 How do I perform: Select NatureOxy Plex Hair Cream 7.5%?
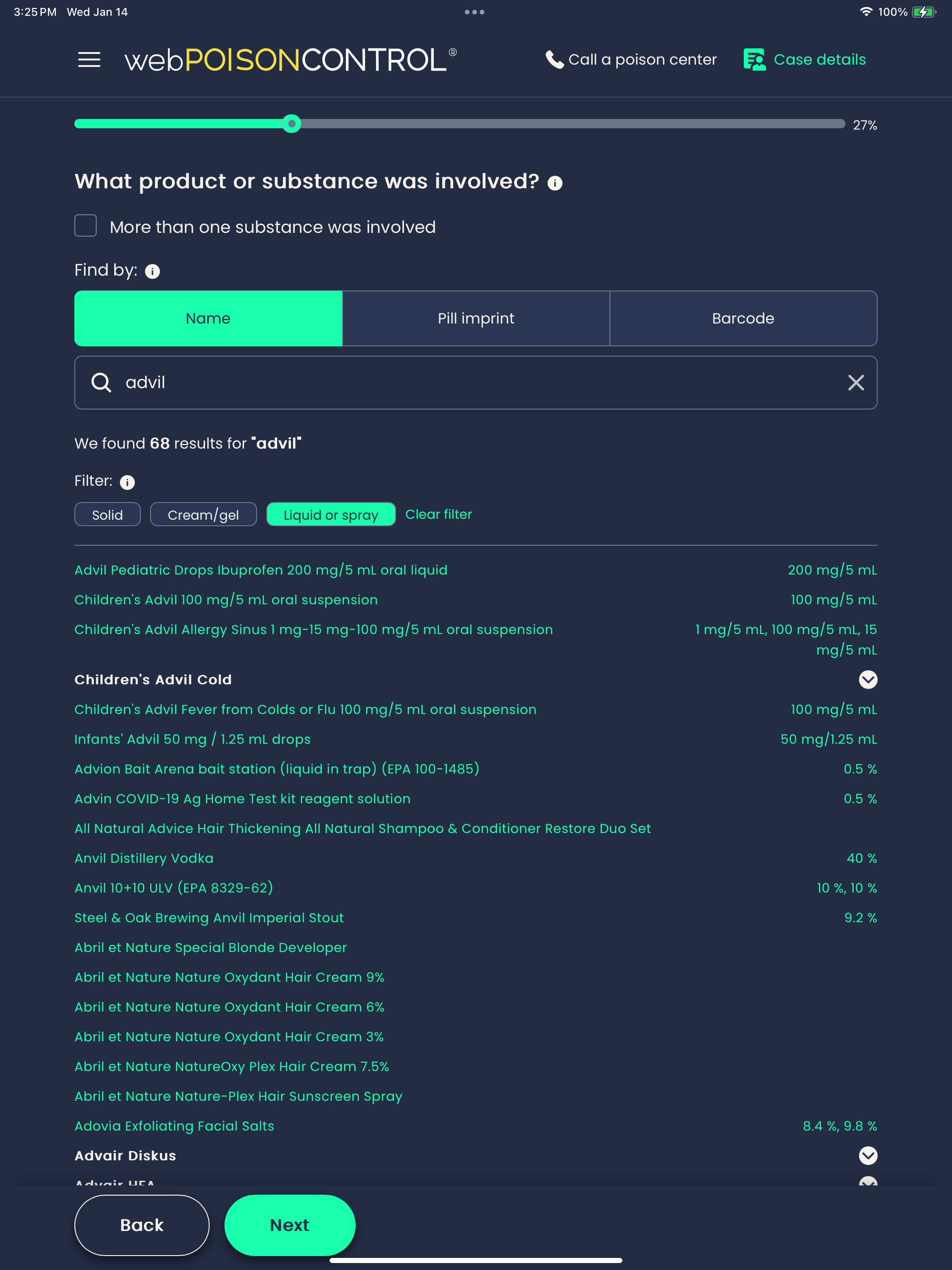tap(232, 1067)
